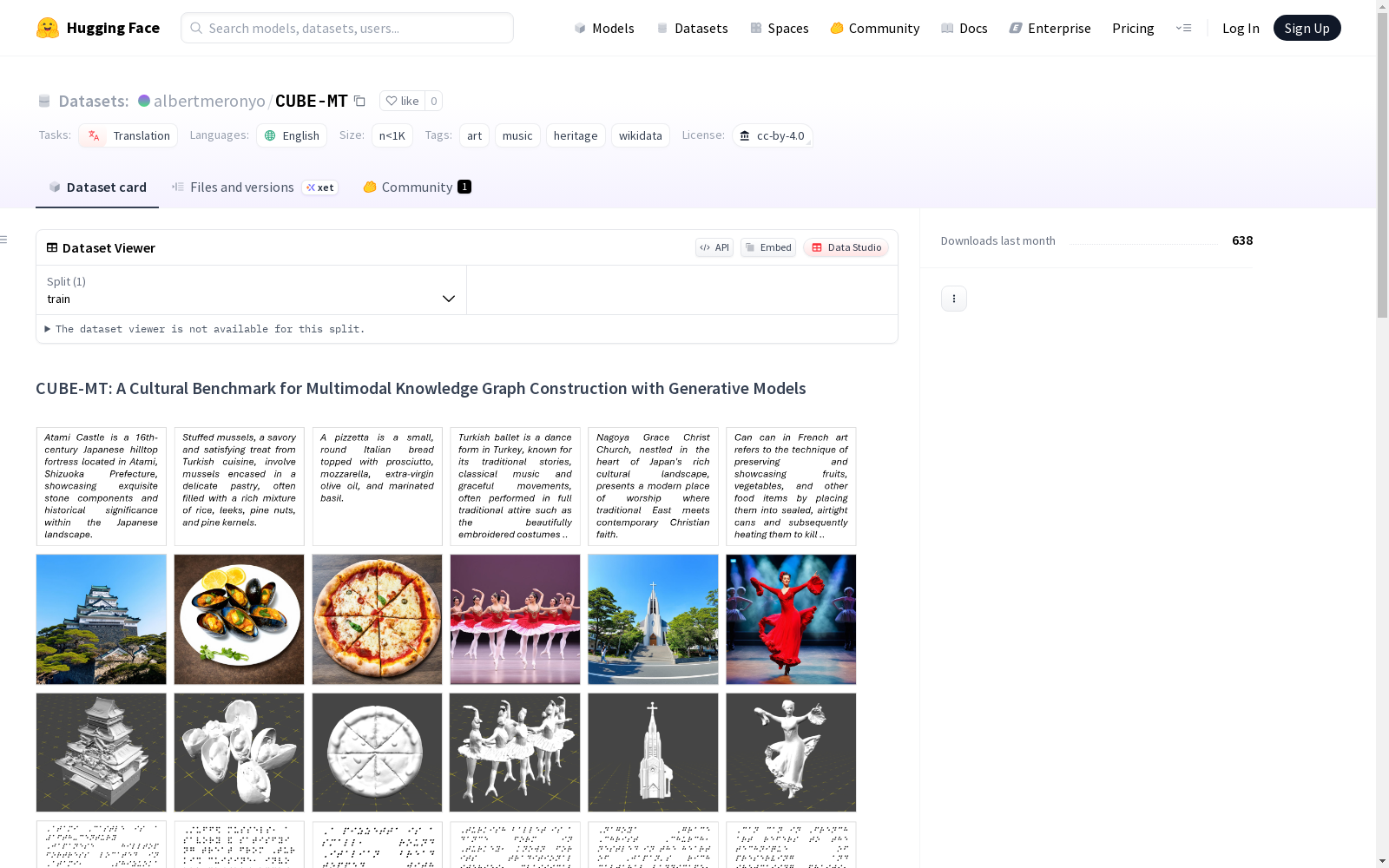Screen dimensions: 1389x868
Task: Open the Community tab with 1 discussion
Action: tap(417, 187)
